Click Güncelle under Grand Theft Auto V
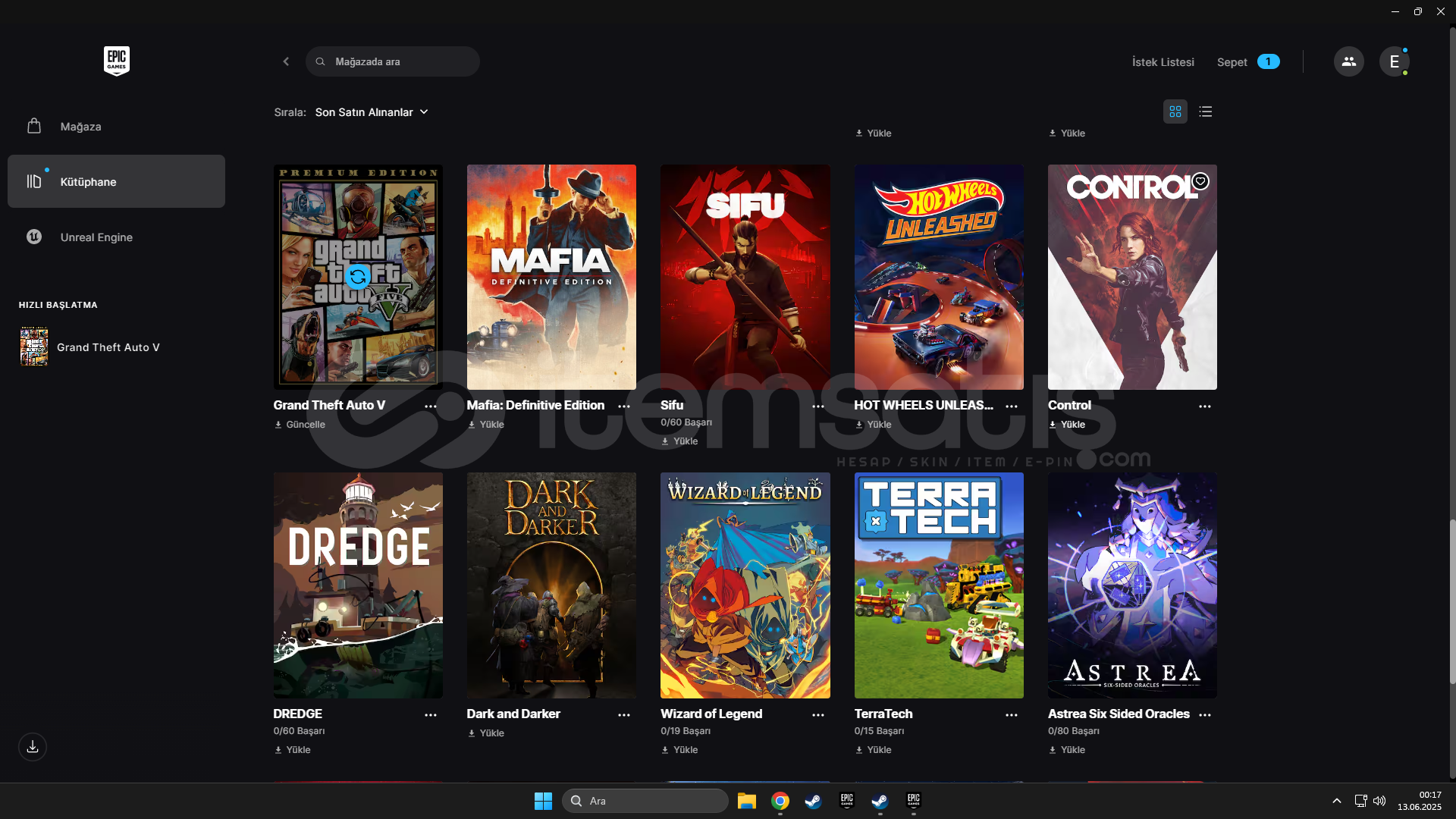This screenshot has height=819, width=1456. click(x=300, y=425)
